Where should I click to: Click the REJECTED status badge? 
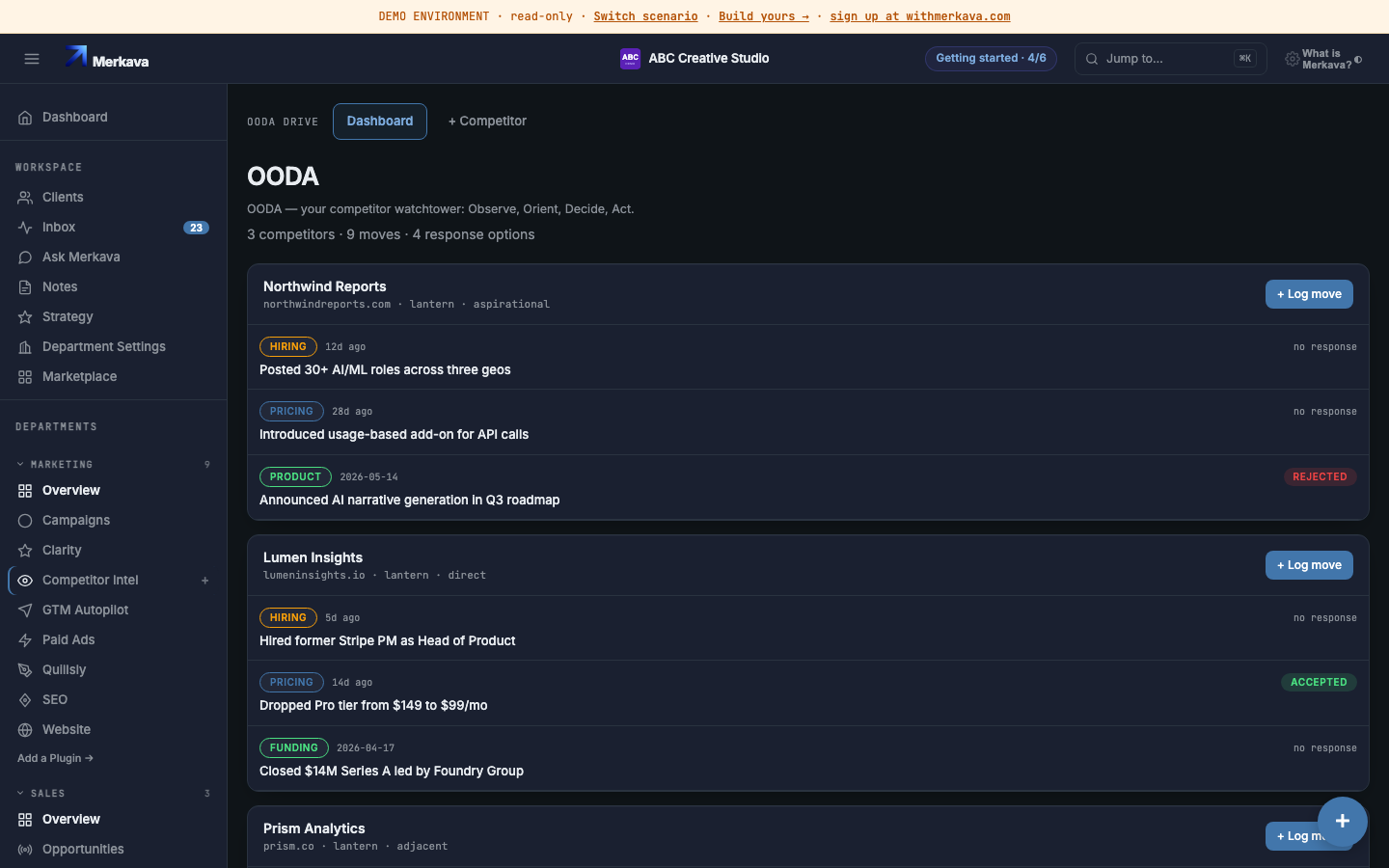coord(1320,476)
